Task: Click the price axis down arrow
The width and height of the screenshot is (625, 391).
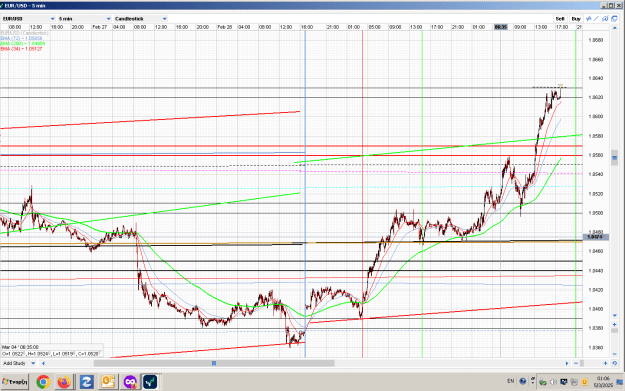Action: (x=614, y=316)
